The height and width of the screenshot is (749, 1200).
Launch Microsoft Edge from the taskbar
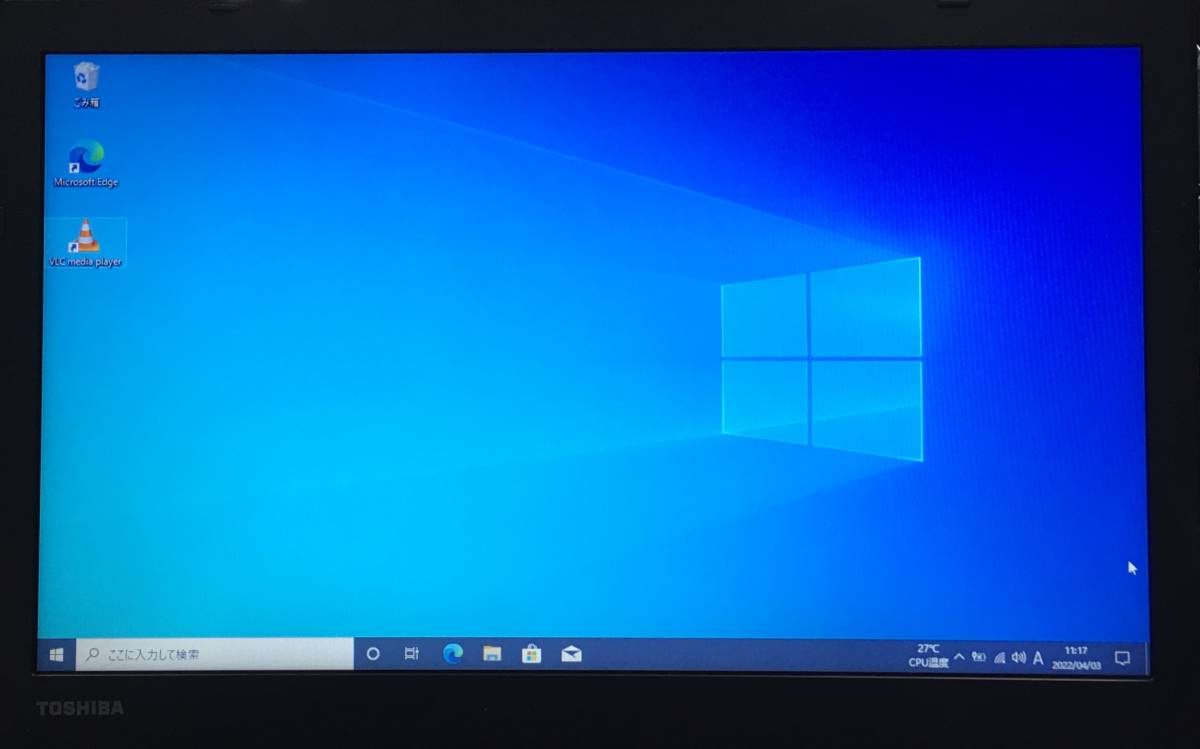[x=453, y=654]
